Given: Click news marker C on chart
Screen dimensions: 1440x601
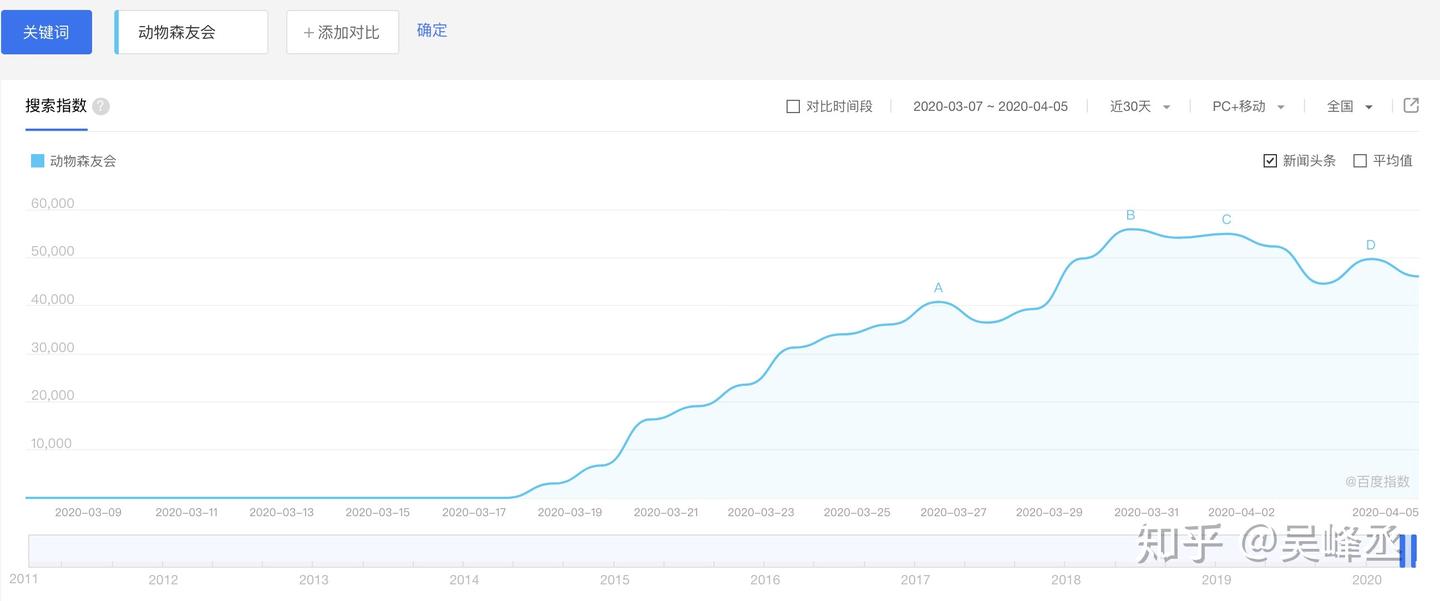Looking at the screenshot, I should coord(1226,220).
